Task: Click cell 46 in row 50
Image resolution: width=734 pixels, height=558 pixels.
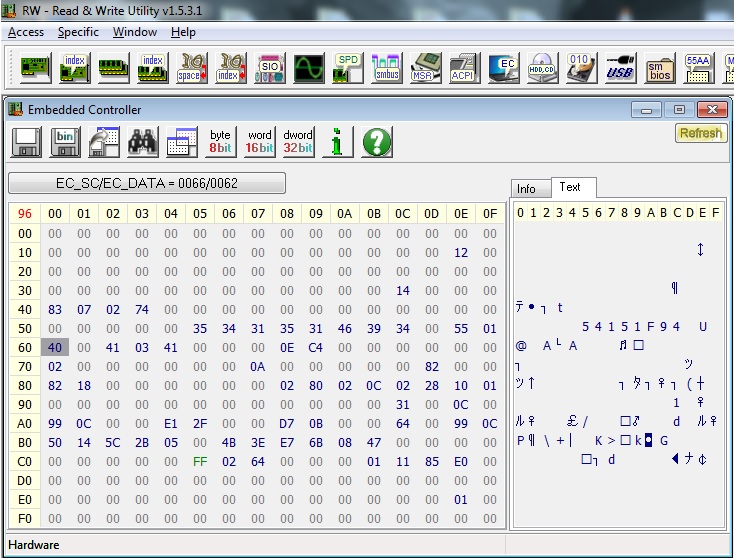Action: pos(345,329)
